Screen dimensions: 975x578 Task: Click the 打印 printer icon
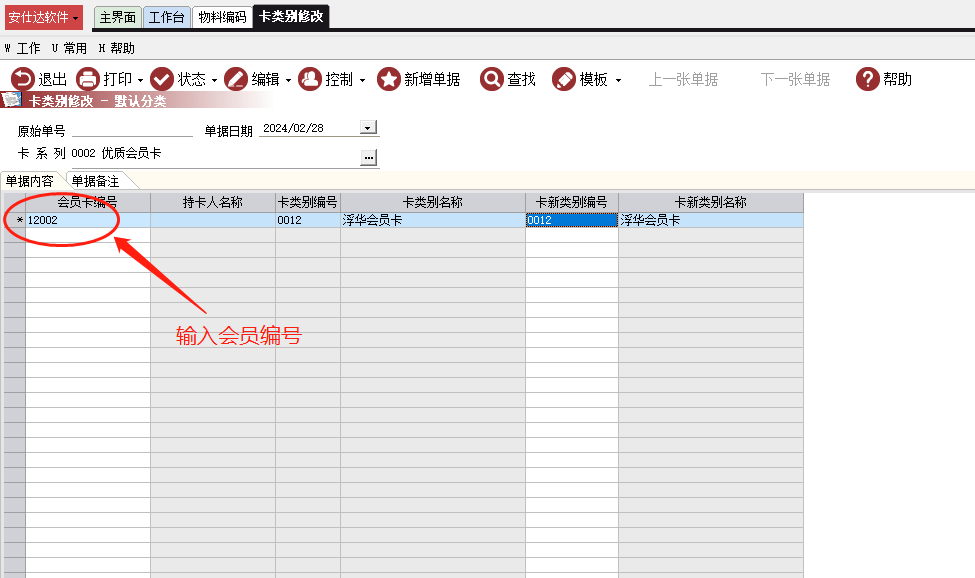(88, 80)
